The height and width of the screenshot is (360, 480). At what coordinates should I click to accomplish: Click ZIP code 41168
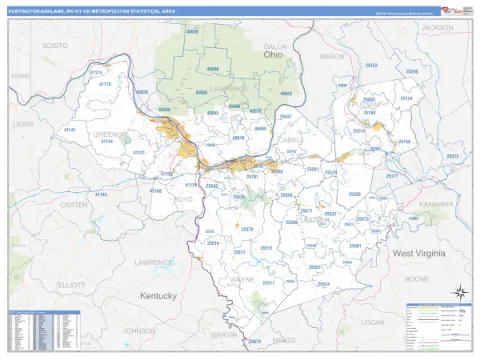pyautogui.click(x=156, y=191)
